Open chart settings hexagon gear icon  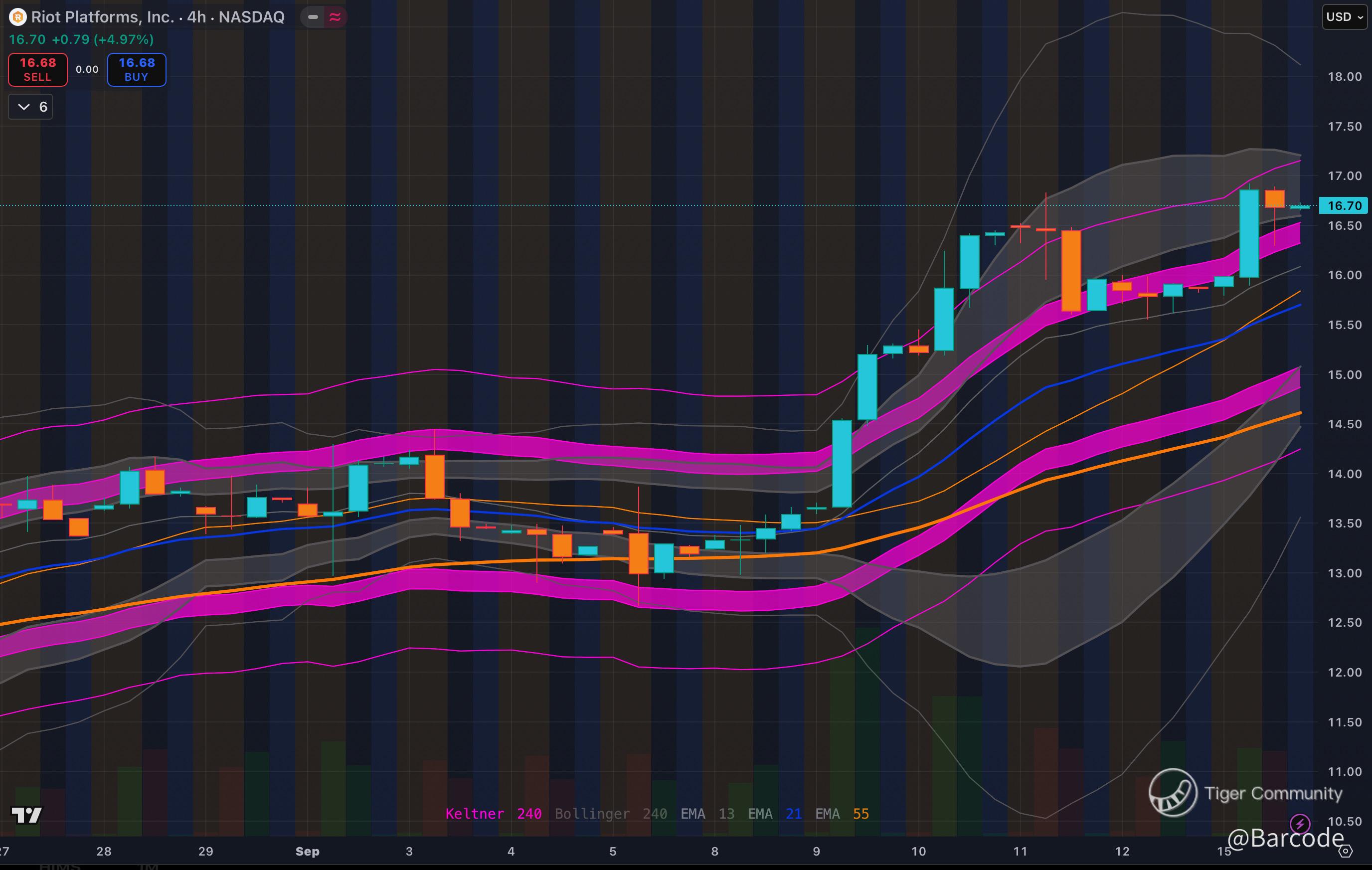point(1345,851)
